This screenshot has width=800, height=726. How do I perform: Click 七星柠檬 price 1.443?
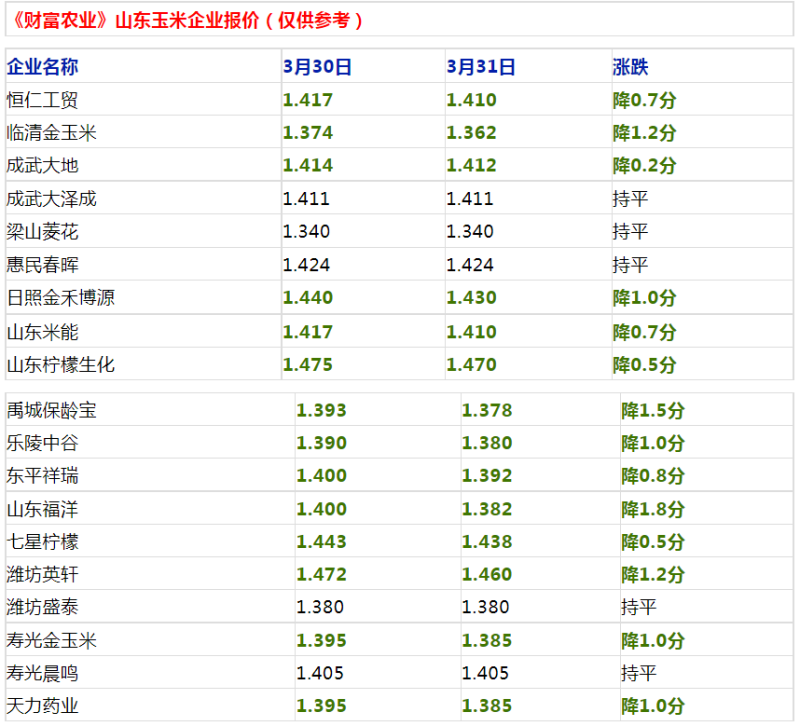(x=321, y=542)
